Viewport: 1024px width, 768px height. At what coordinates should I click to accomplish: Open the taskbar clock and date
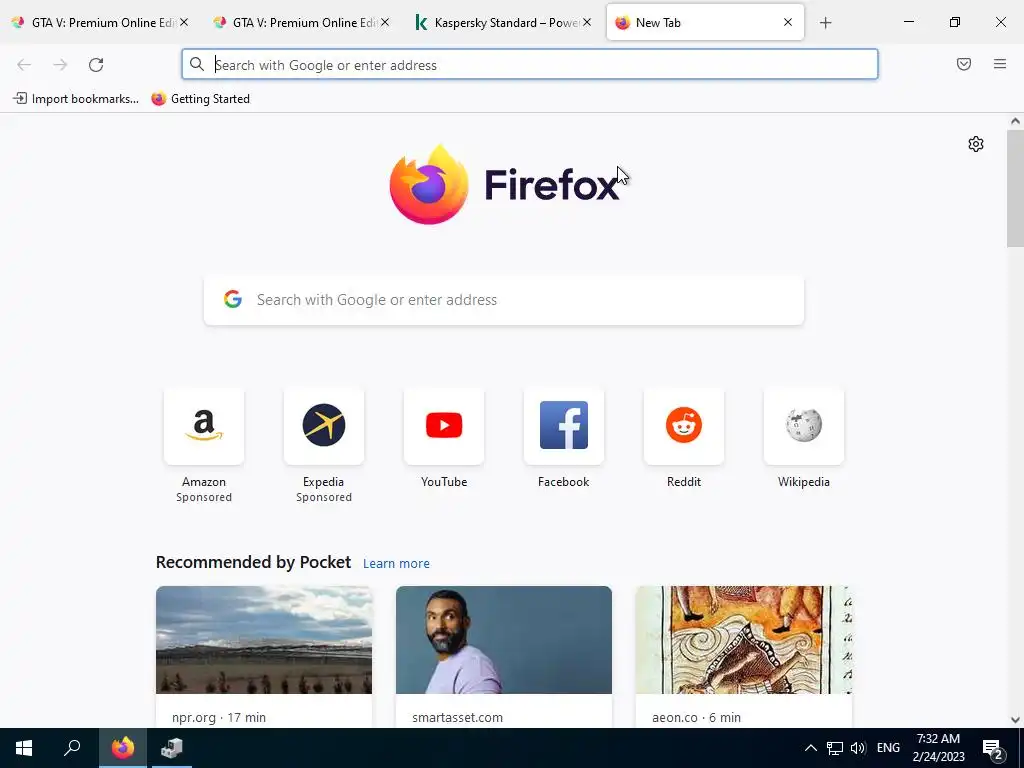pos(938,748)
